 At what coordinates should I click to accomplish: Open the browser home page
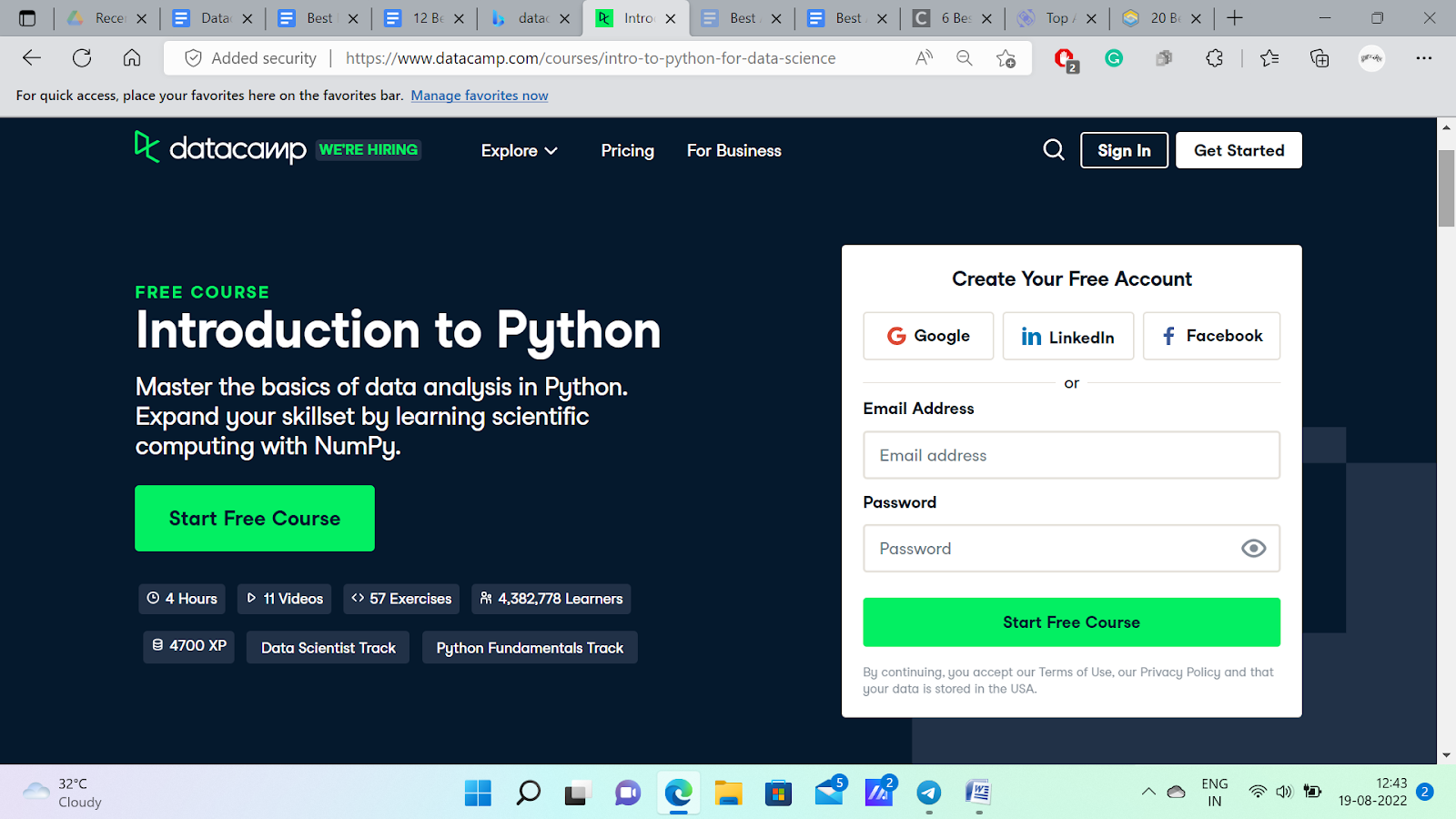coord(132,58)
